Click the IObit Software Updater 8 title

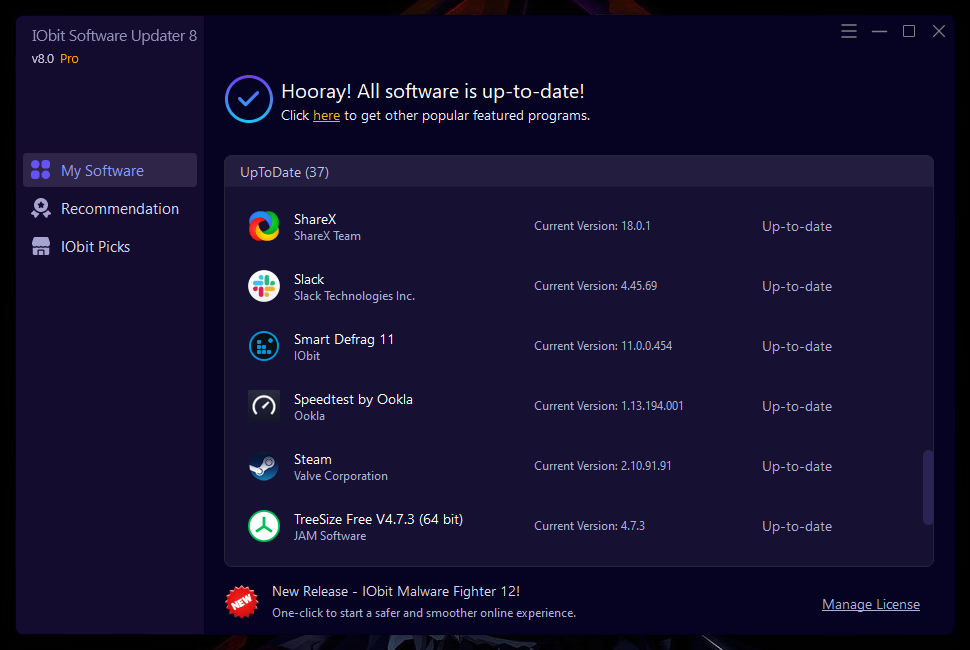click(x=114, y=36)
